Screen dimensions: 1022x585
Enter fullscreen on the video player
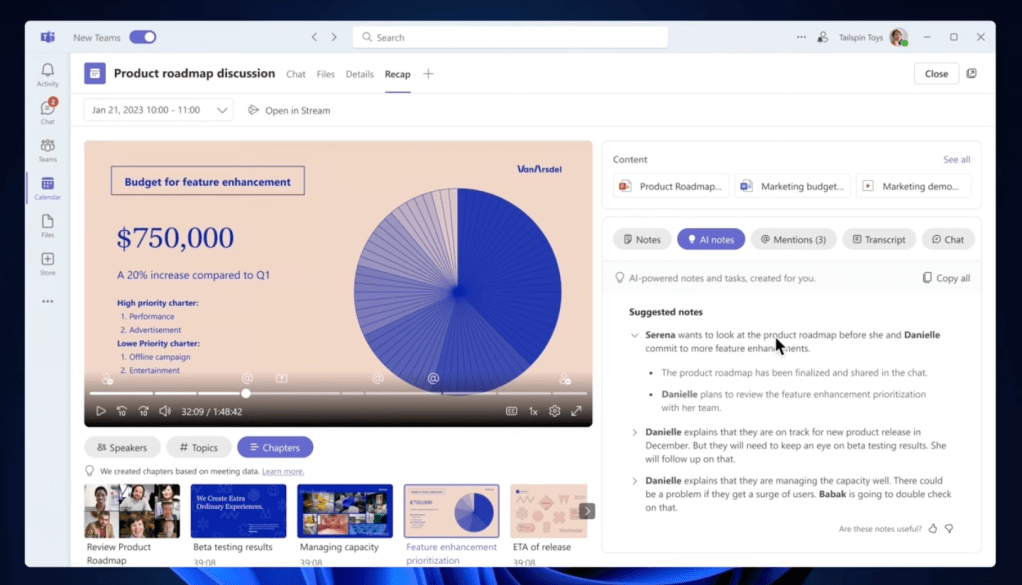tap(576, 411)
